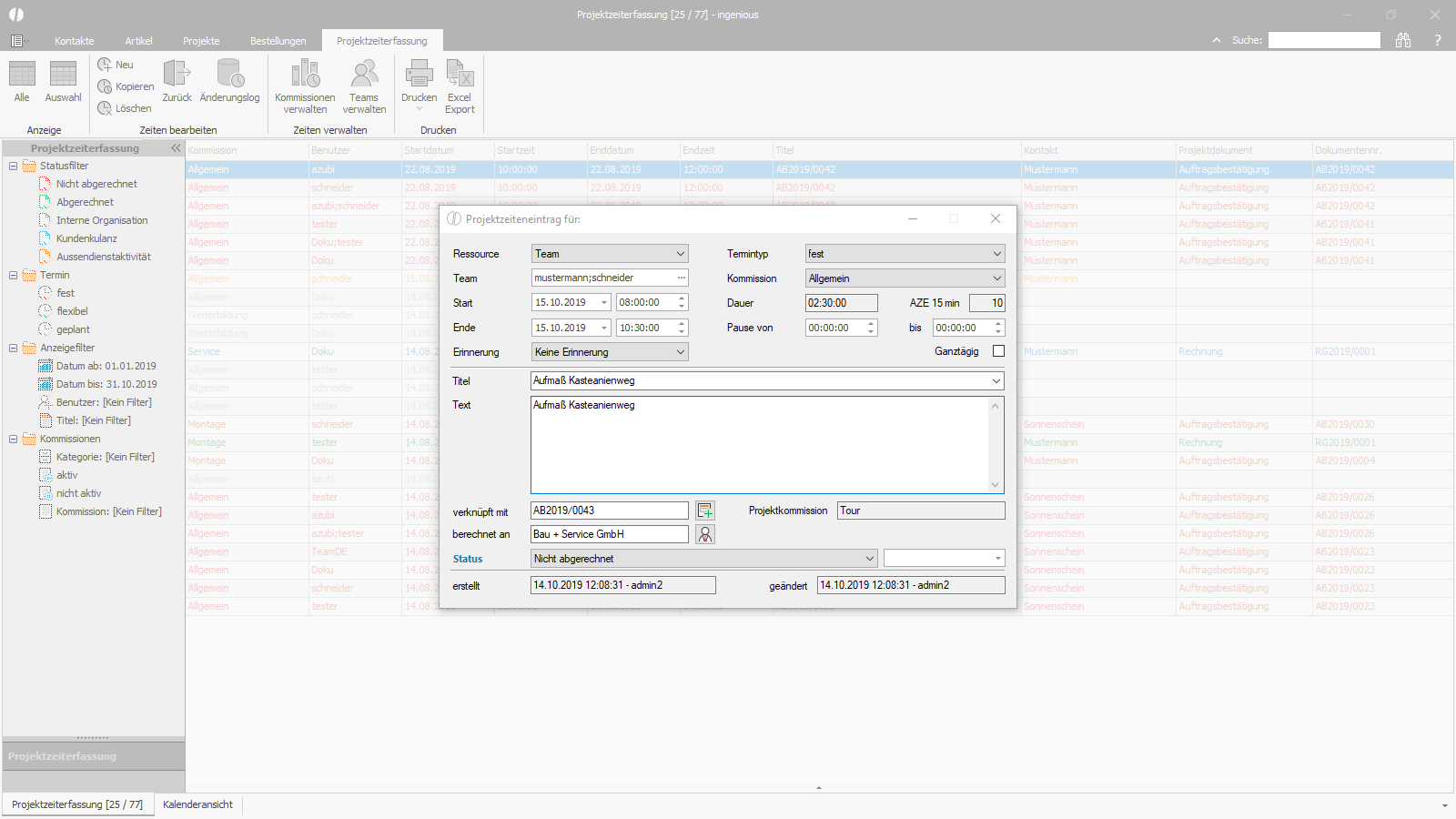
Task: Open Team field ellipsis button
Action: (x=681, y=278)
